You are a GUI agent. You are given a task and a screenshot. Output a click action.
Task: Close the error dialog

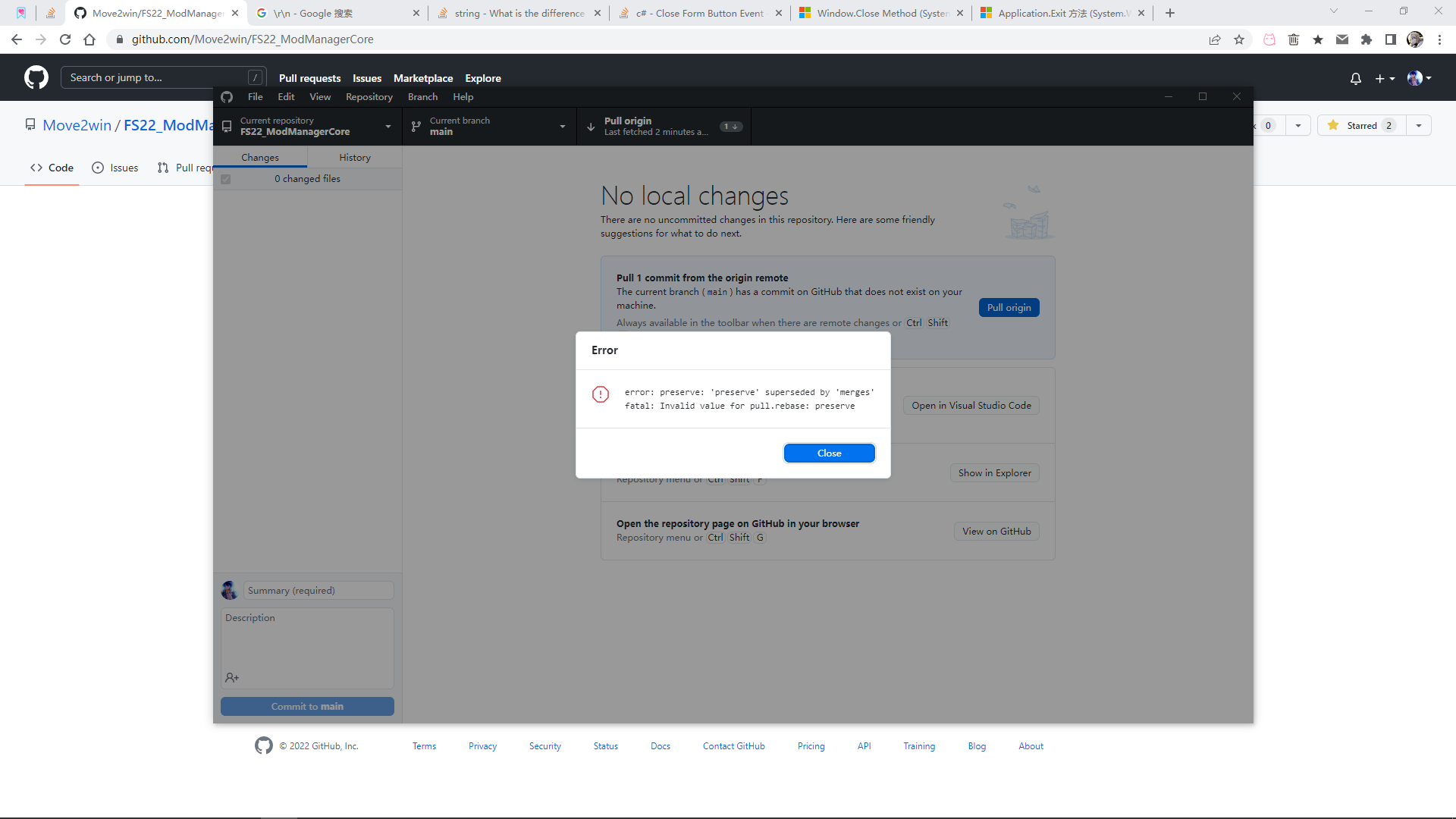[829, 453]
